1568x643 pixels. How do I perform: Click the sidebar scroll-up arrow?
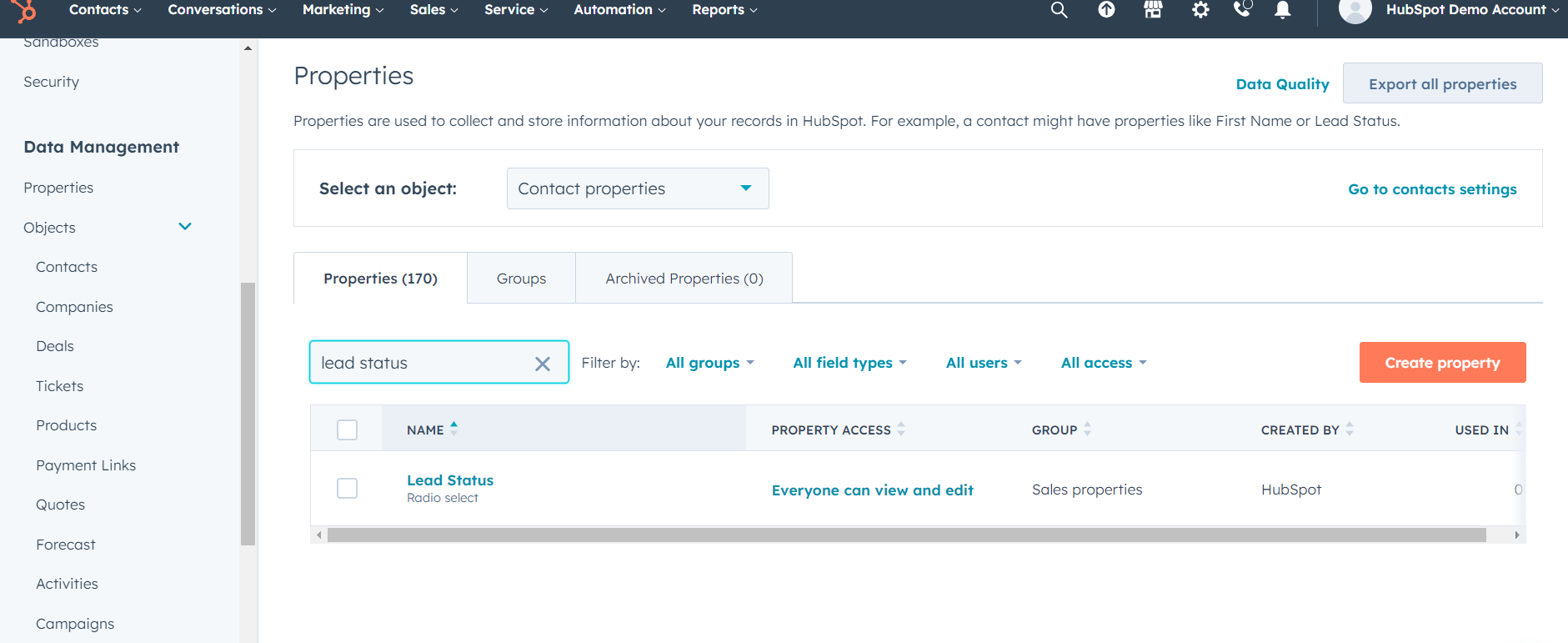[248, 48]
